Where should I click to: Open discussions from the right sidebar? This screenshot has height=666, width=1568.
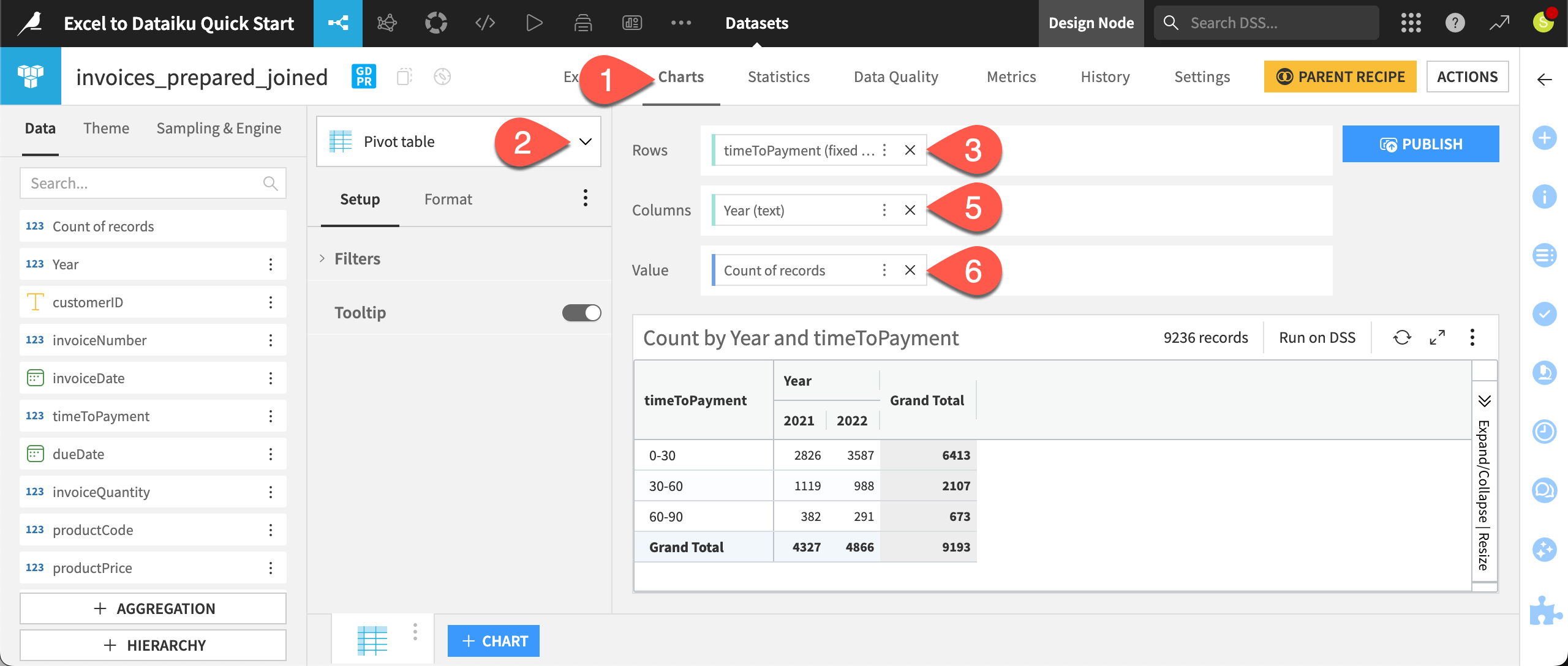coord(1545,490)
